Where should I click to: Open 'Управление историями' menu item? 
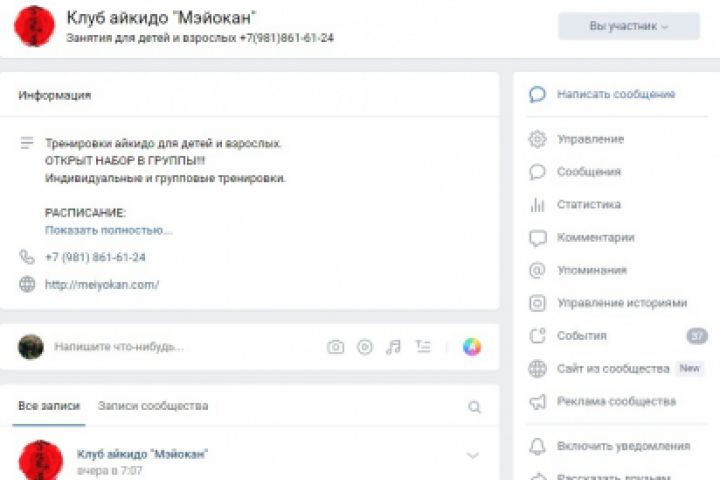pyautogui.click(x=622, y=303)
